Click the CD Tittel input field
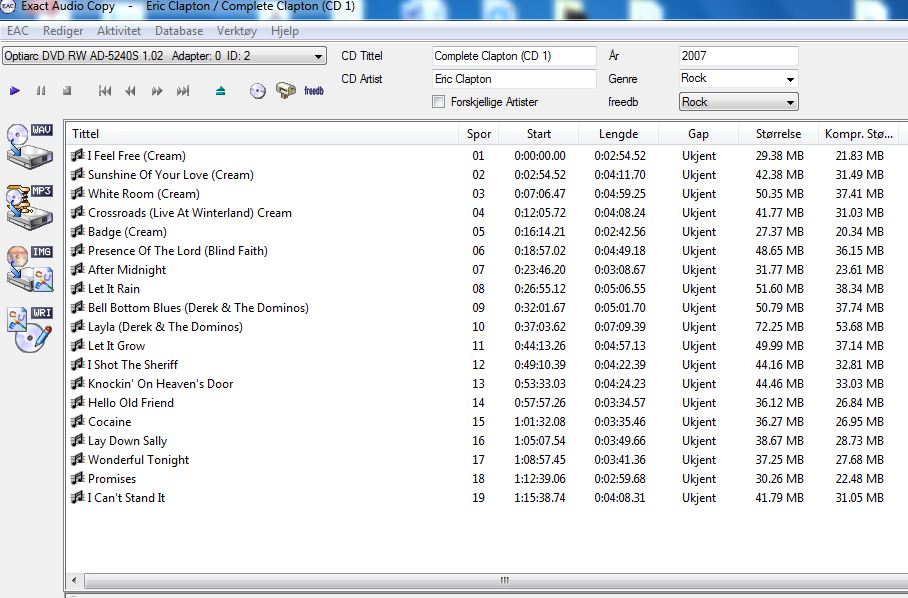 pyautogui.click(x=514, y=56)
